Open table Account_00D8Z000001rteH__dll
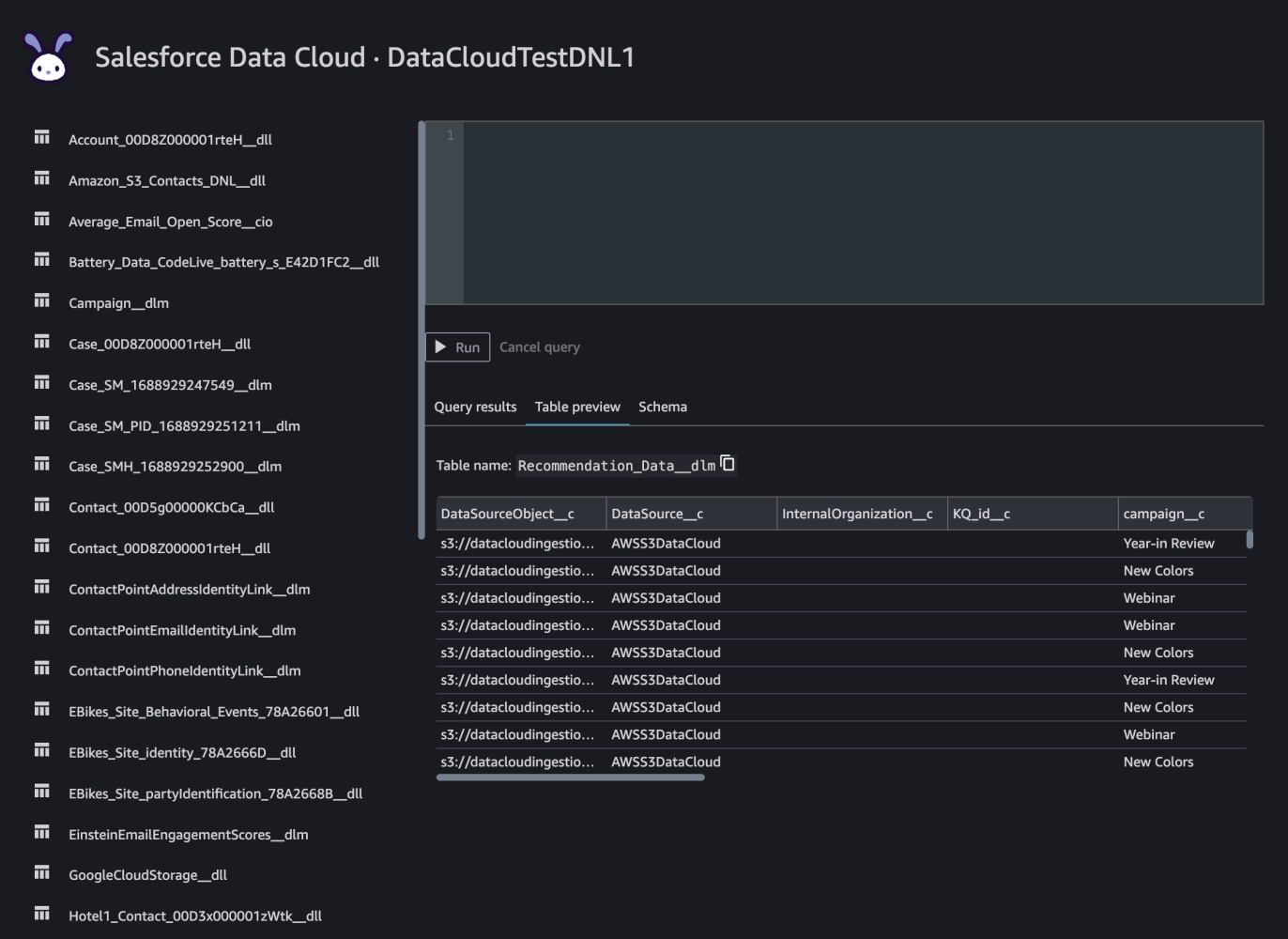The image size is (1288, 939). pos(170,140)
